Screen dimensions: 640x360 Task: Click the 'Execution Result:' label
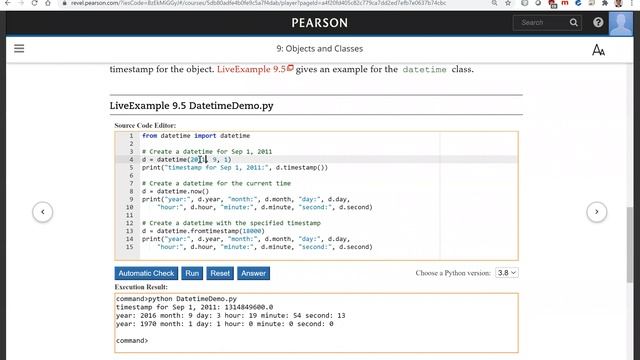click(141, 287)
